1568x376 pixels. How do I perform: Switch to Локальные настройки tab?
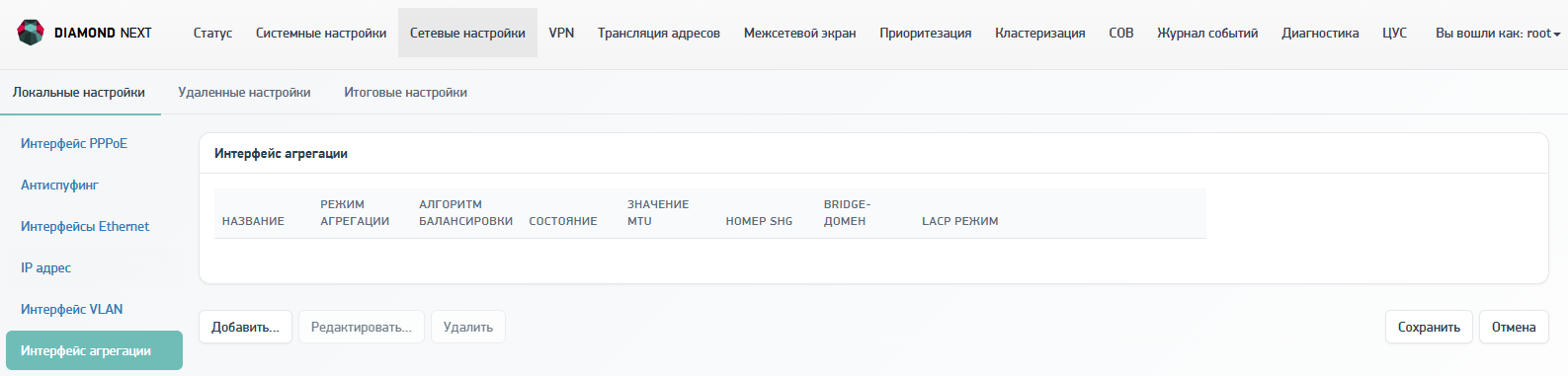pos(79,92)
